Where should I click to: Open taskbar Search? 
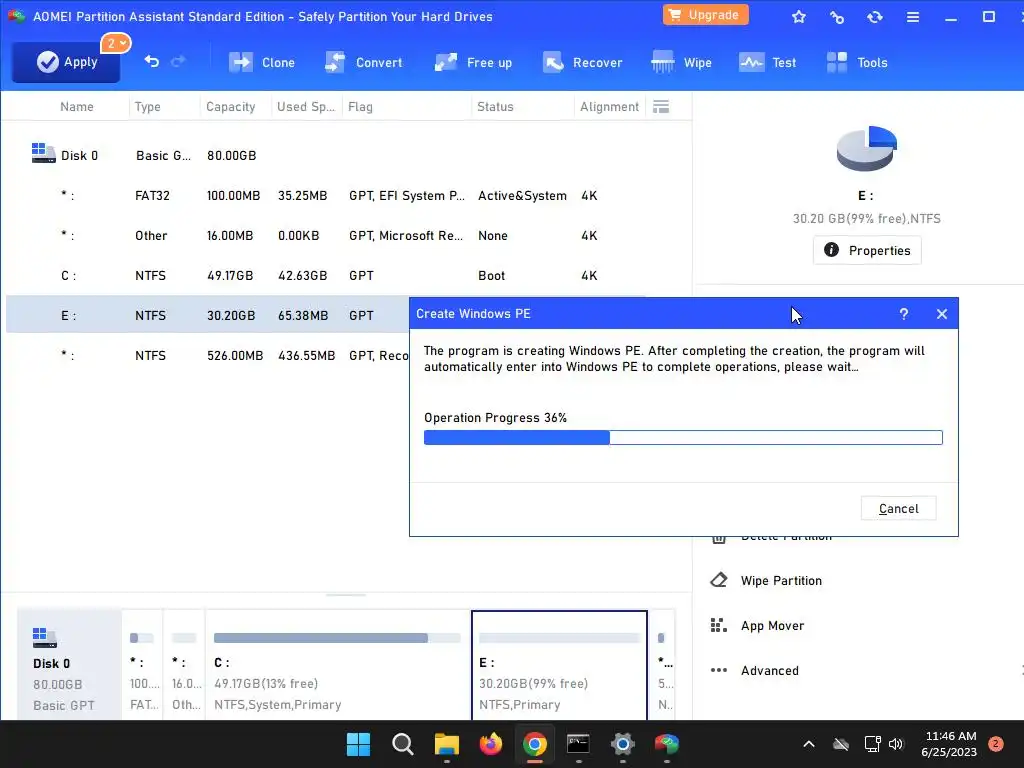(x=402, y=744)
